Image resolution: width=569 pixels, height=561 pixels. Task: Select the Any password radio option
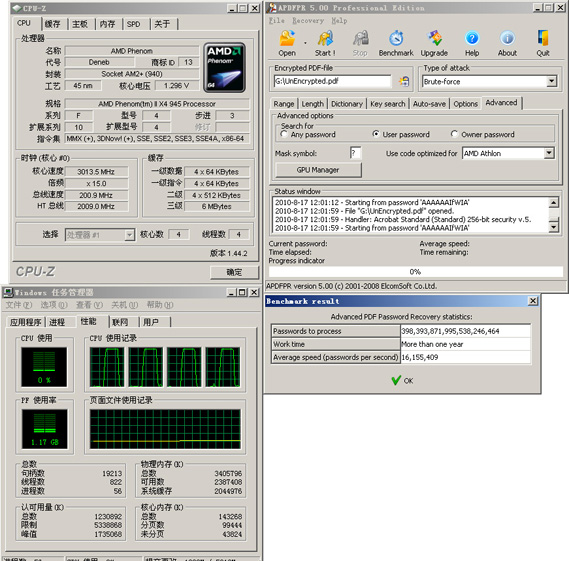pos(284,134)
